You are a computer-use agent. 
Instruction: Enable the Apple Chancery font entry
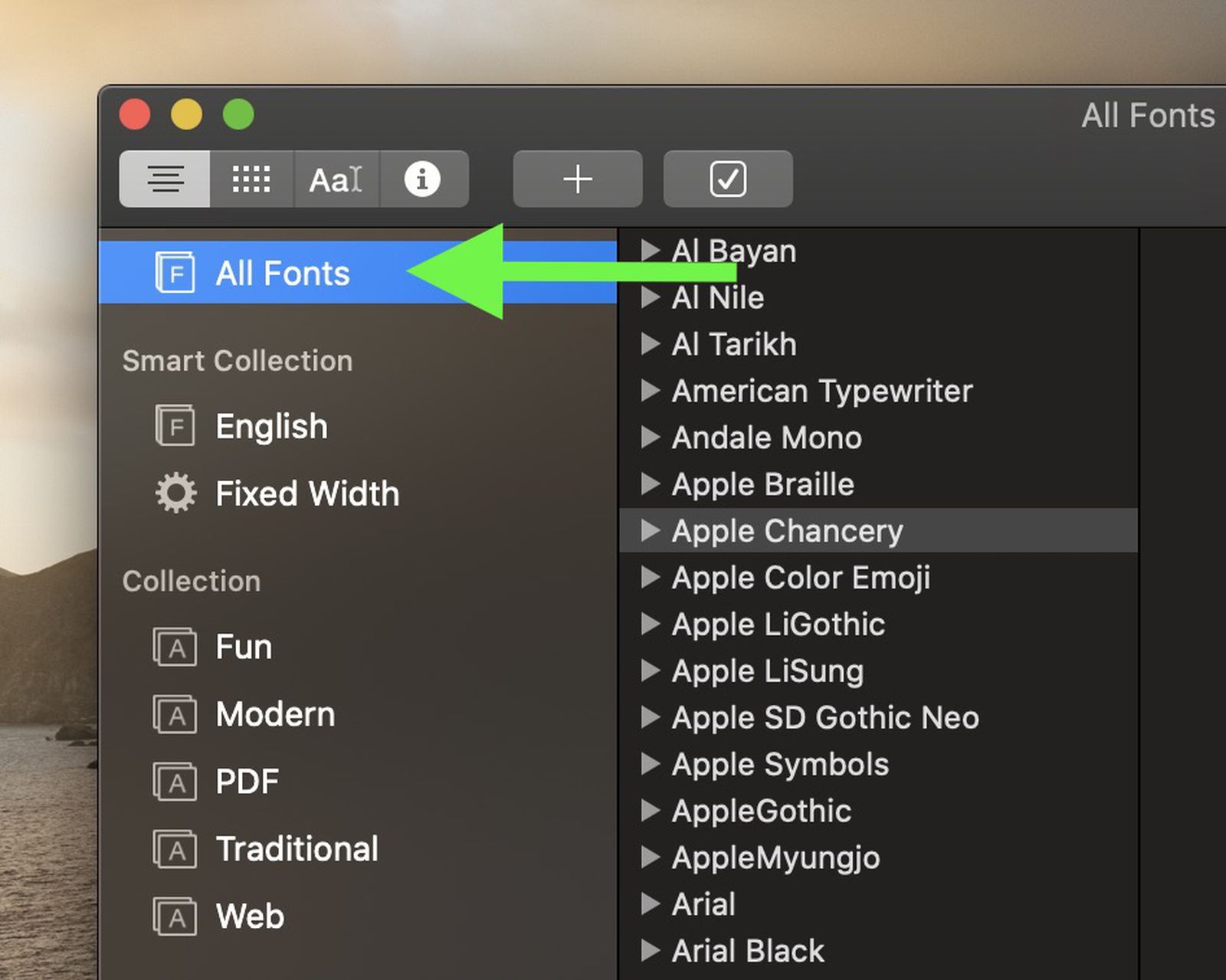786,531
